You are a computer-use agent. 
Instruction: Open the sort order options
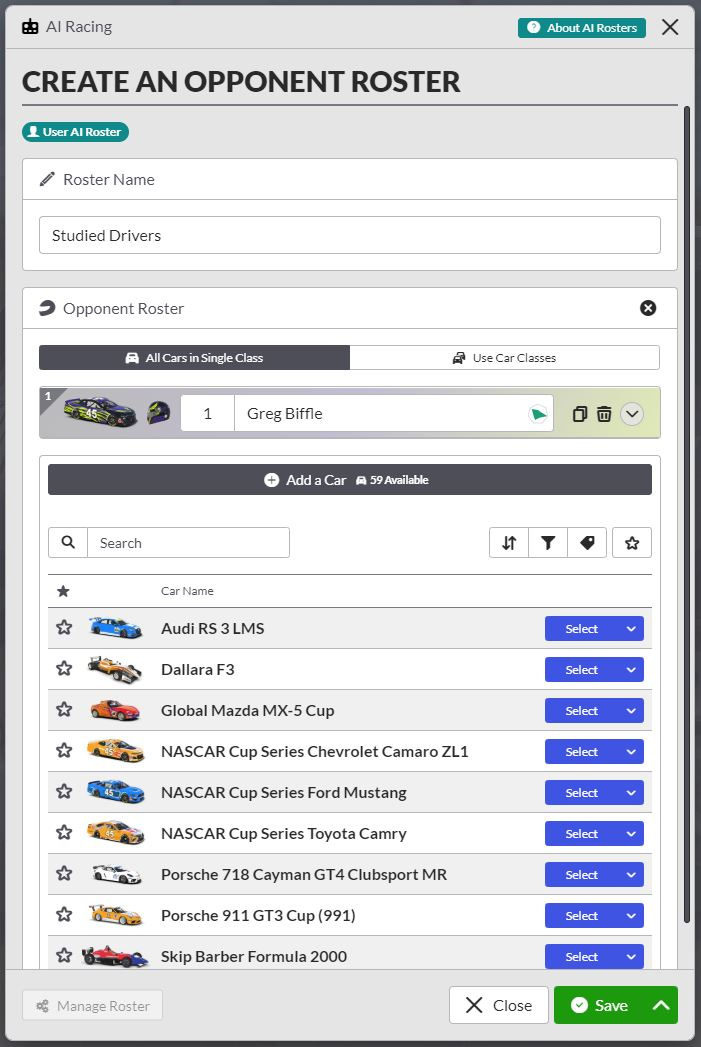coord(509,543)
